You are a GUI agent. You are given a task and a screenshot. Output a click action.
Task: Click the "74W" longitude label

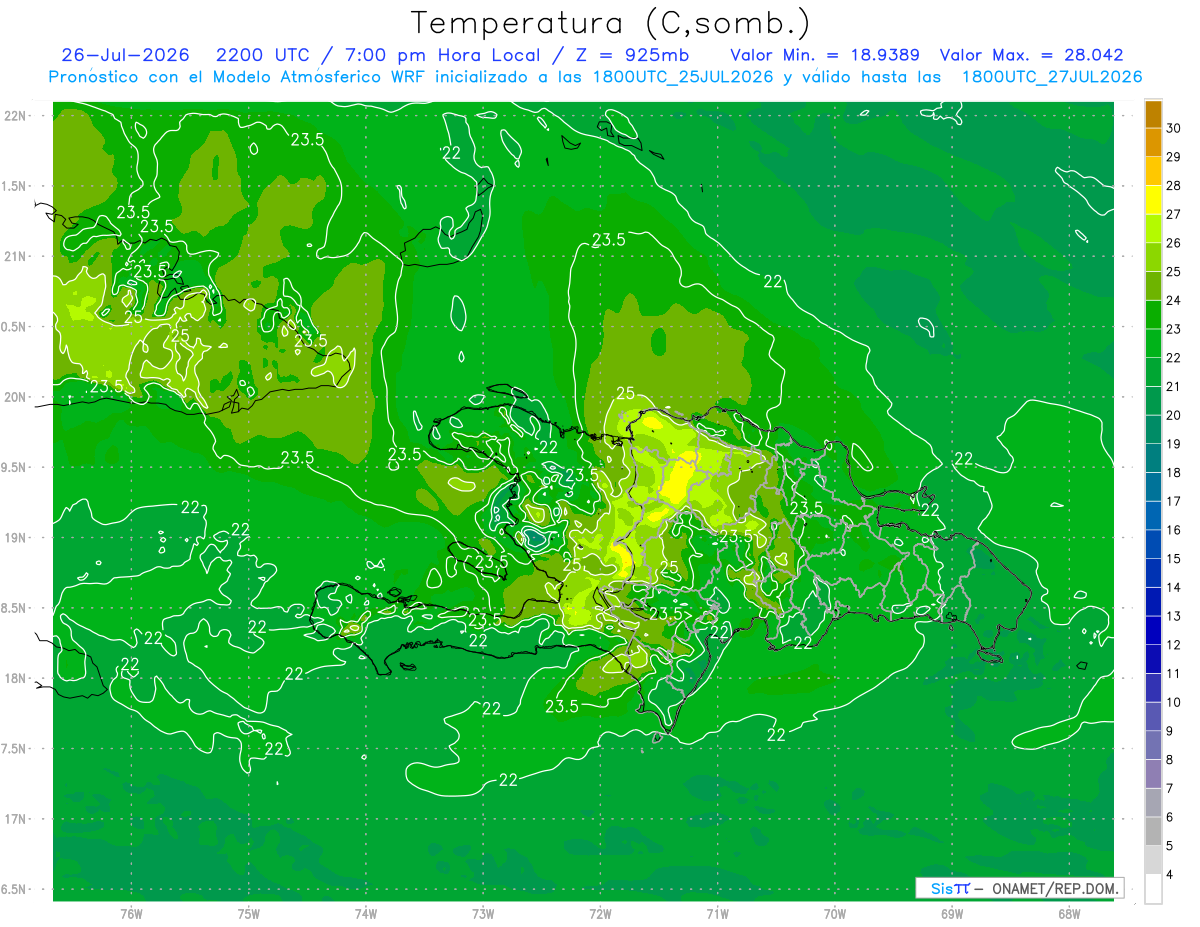[x=366, y=913]
